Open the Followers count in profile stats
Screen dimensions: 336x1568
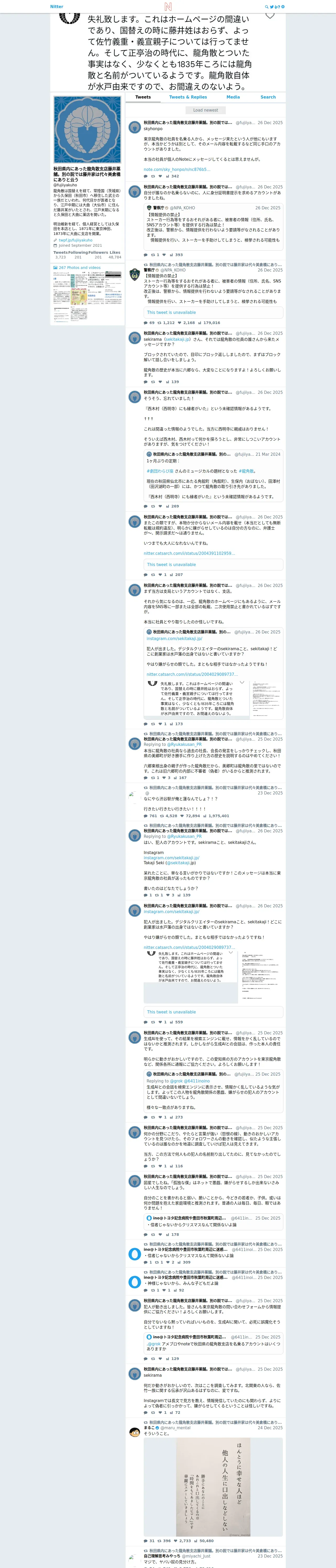[x=98, y=255]
